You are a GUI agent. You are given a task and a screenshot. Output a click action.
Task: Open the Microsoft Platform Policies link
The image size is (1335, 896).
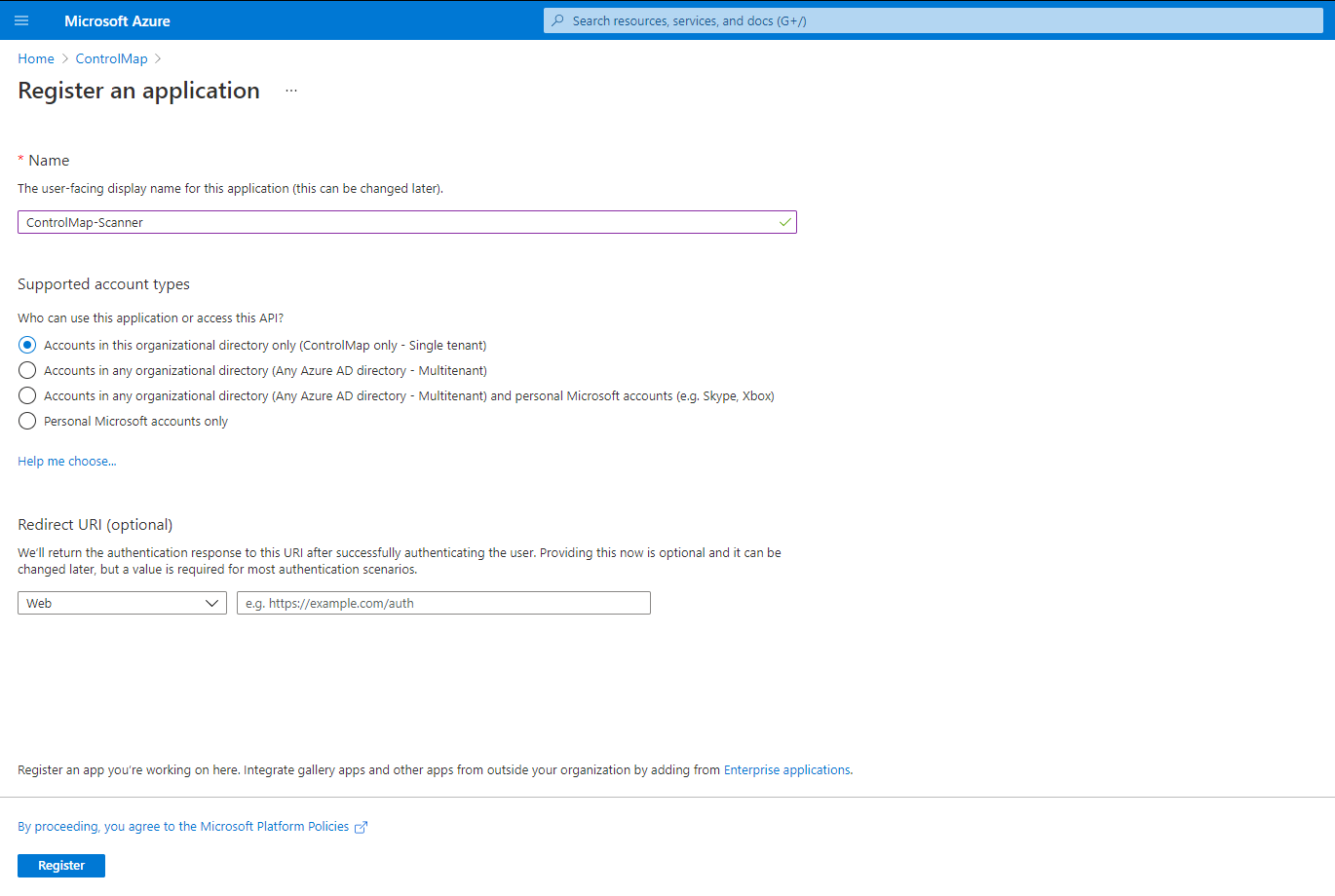pyautogui.click(x=183, y=826)
